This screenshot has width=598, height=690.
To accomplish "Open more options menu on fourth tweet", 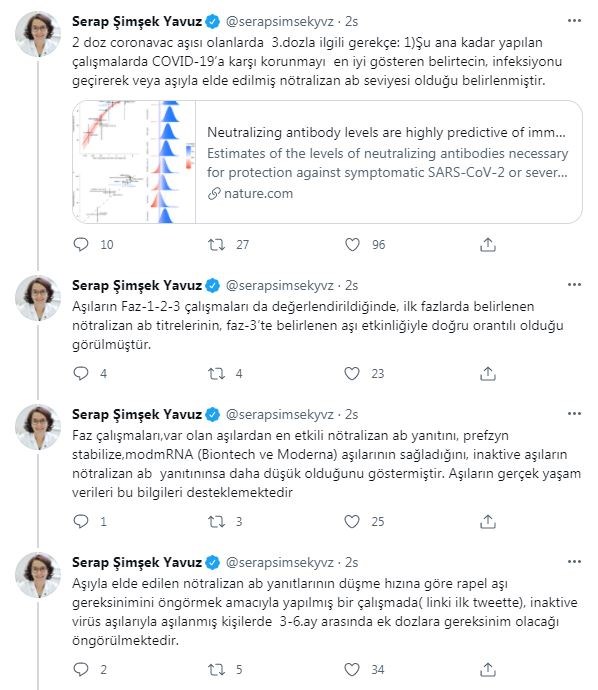I will pyautogui.click(x=574, y=562).
